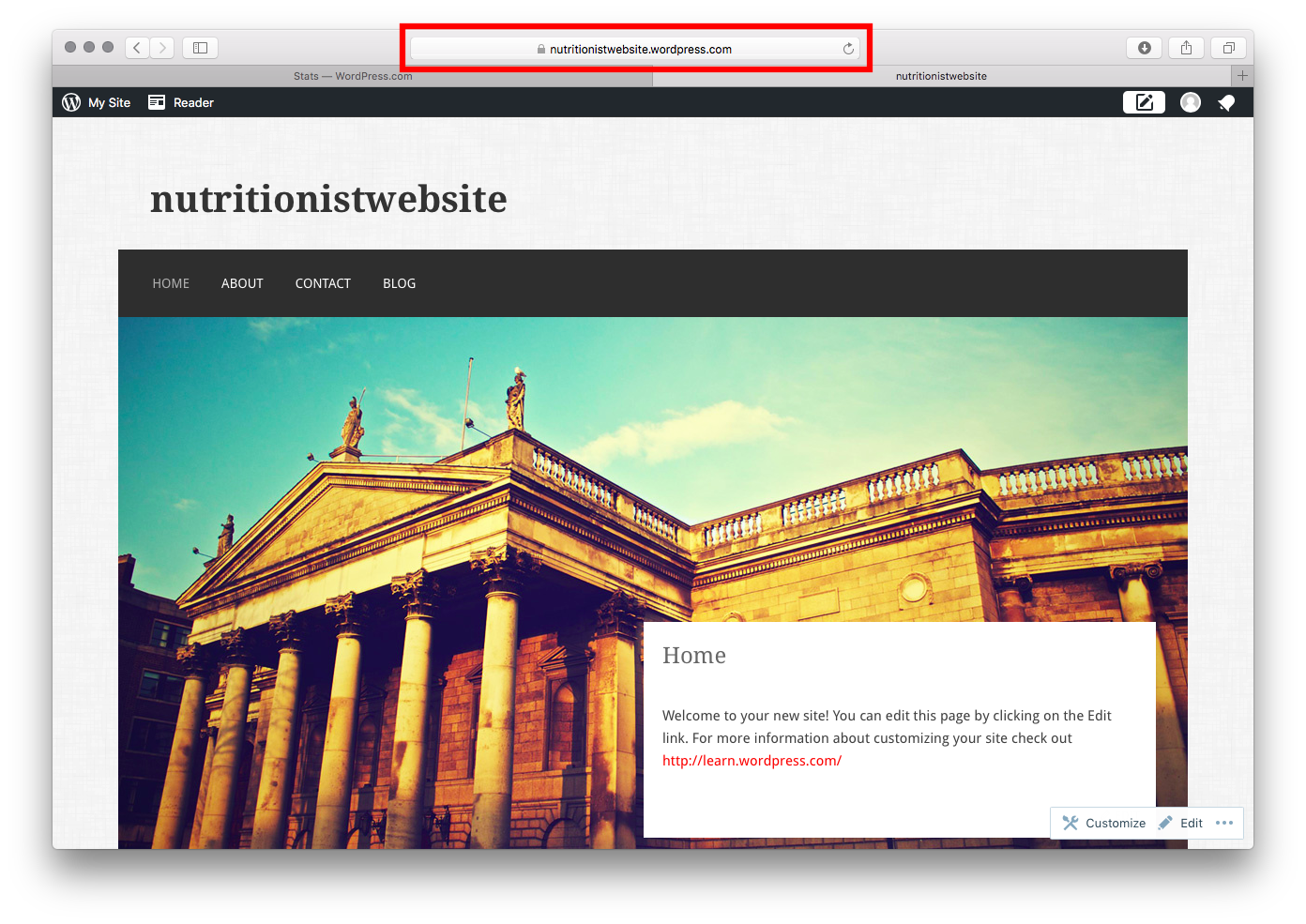Screen dimensions: 1306x924
Task: Click the Edit pencil icon
Action: [1165, 823]
